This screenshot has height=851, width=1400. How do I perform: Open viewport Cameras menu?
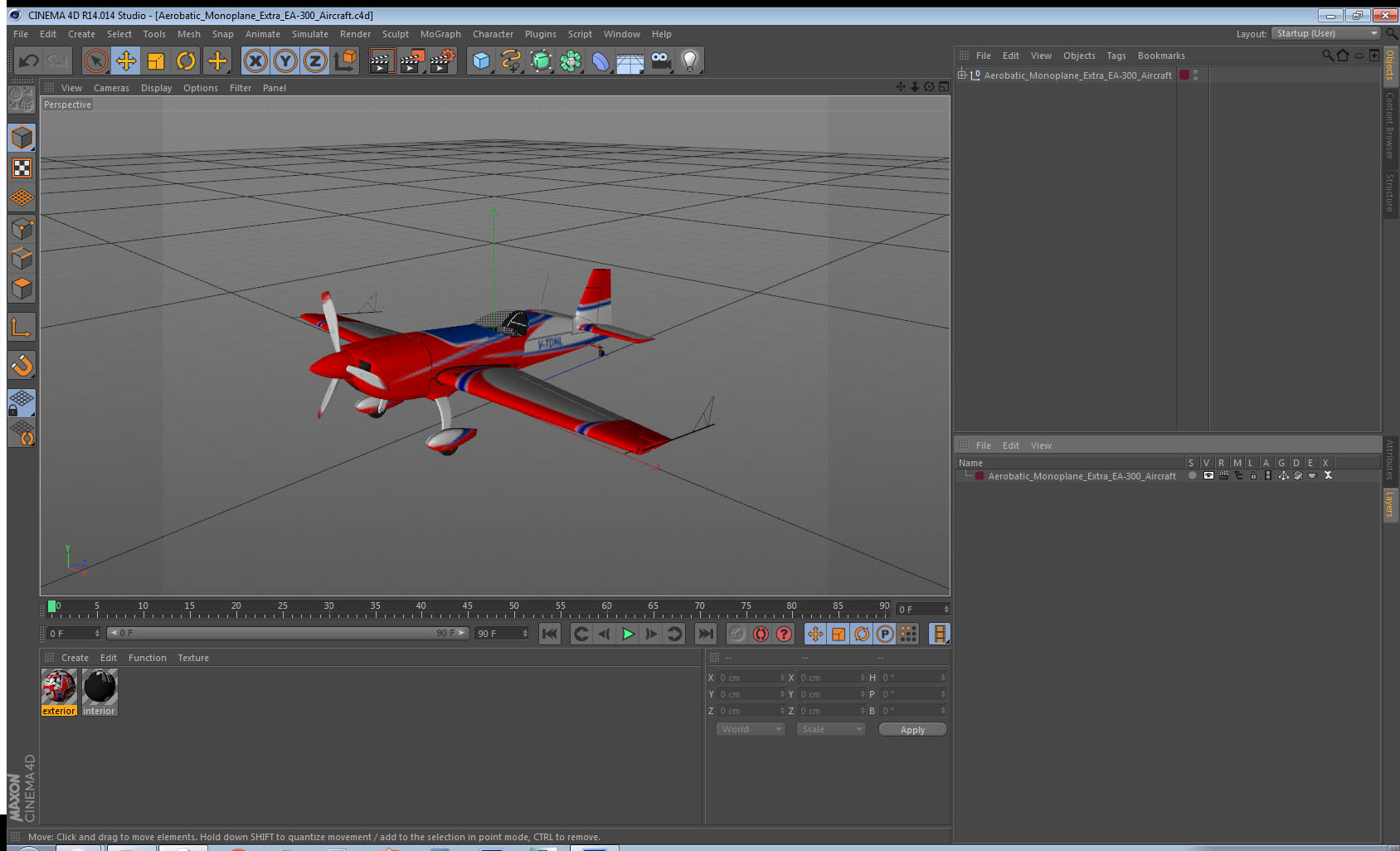[x=111, y=88]
